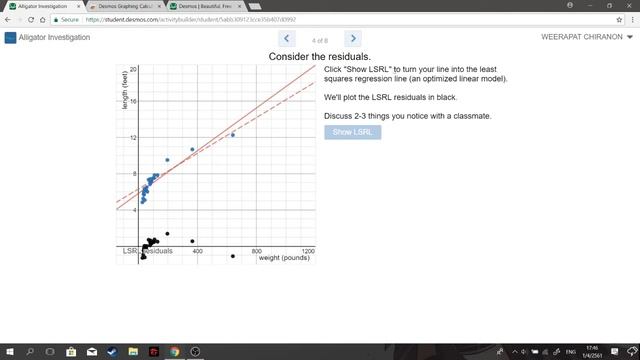Open the red app icon on the taskbar
Screen dimensions: 640x360
[154, 351]
